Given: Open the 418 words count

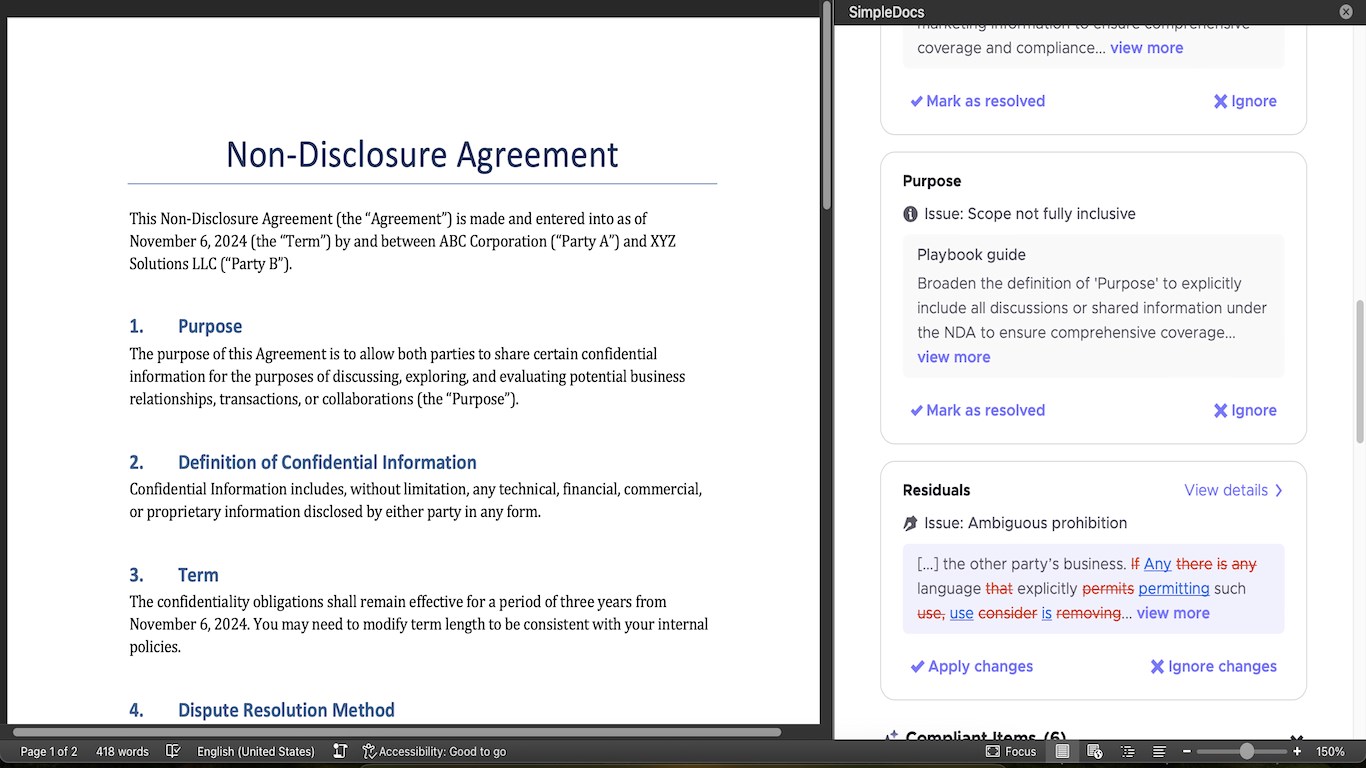Looking at the screenshot, I should [x=122, y=751].
